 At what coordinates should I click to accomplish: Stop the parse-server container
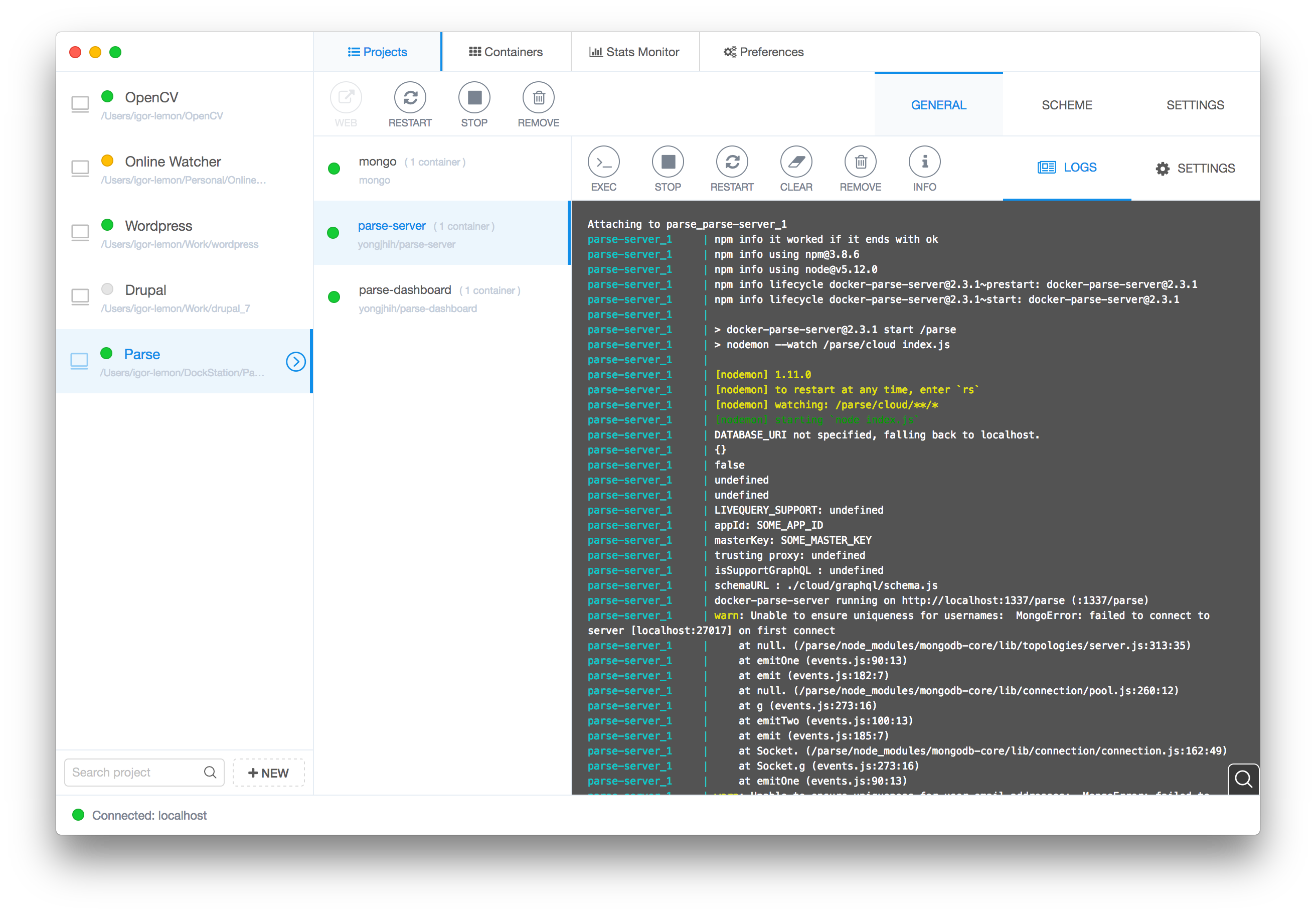coord(668,162)
